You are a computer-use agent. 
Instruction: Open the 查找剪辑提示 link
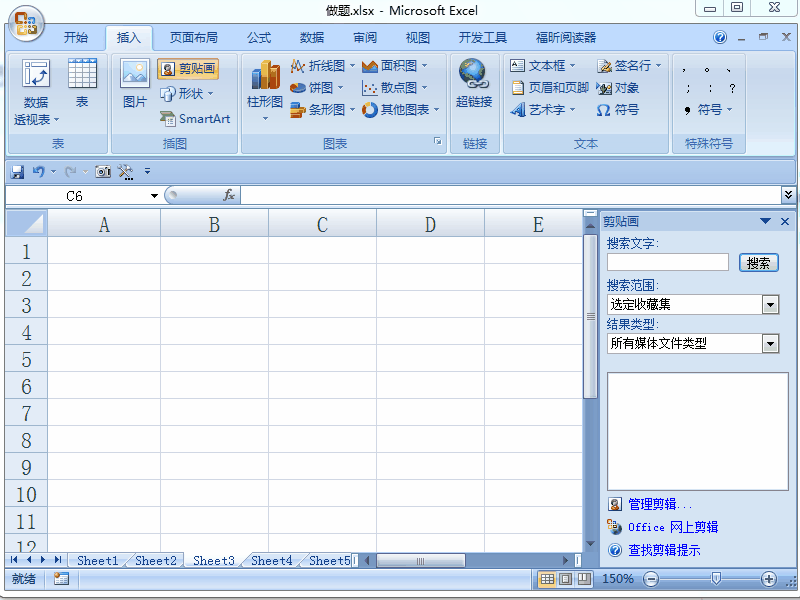(x=664, y=550)
